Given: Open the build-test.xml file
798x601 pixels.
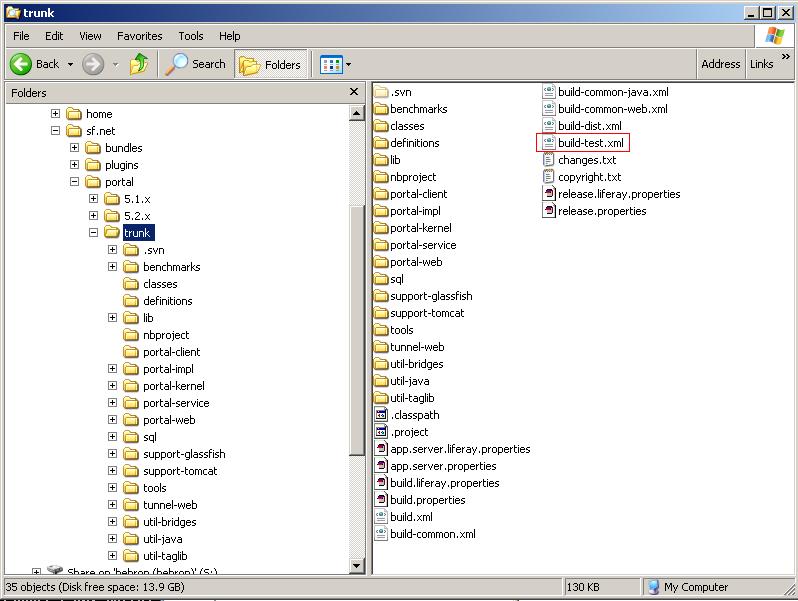Looking at the screenshot, I should coord(590,143).
